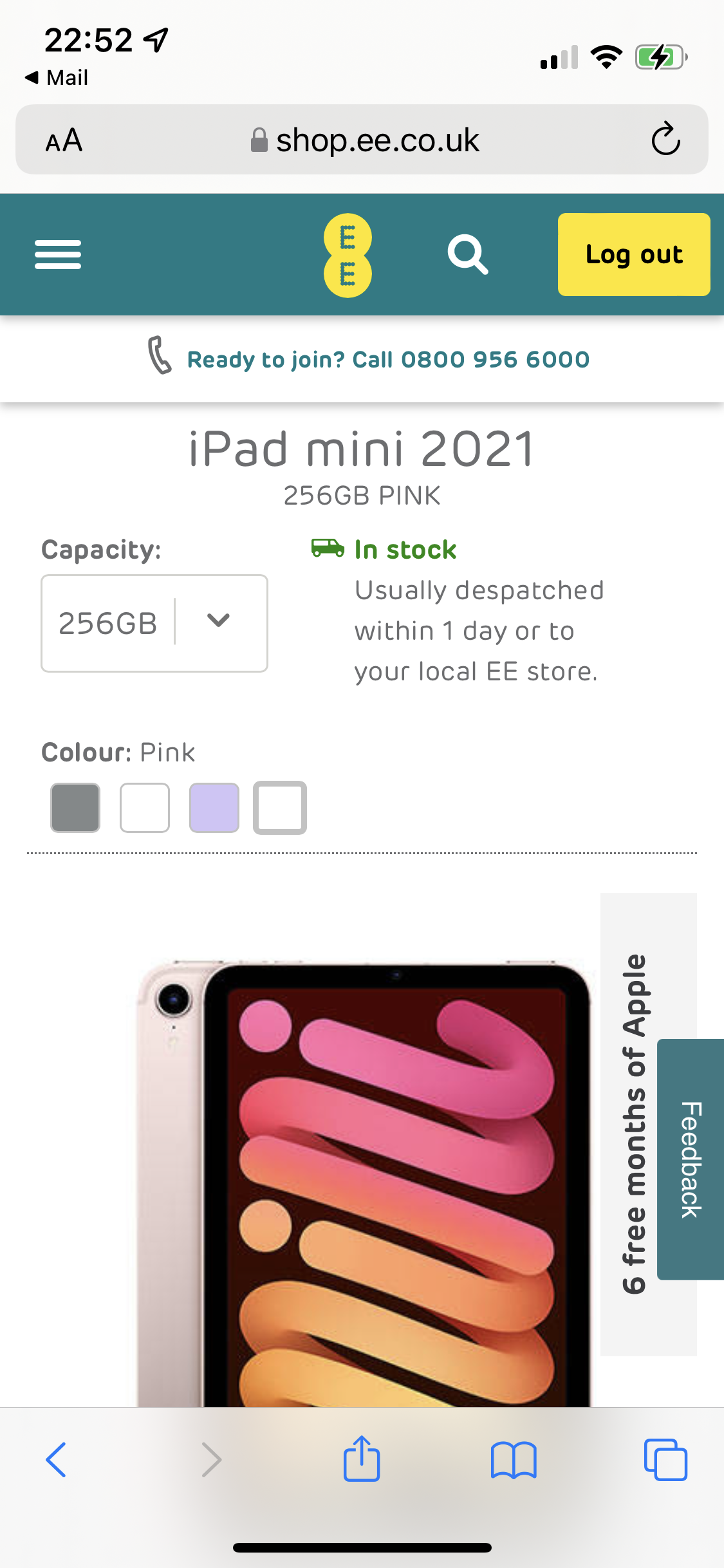Return to the Mail app
Image resolution: width=724 pixels, height=1568 pixels.
point(57,78)
